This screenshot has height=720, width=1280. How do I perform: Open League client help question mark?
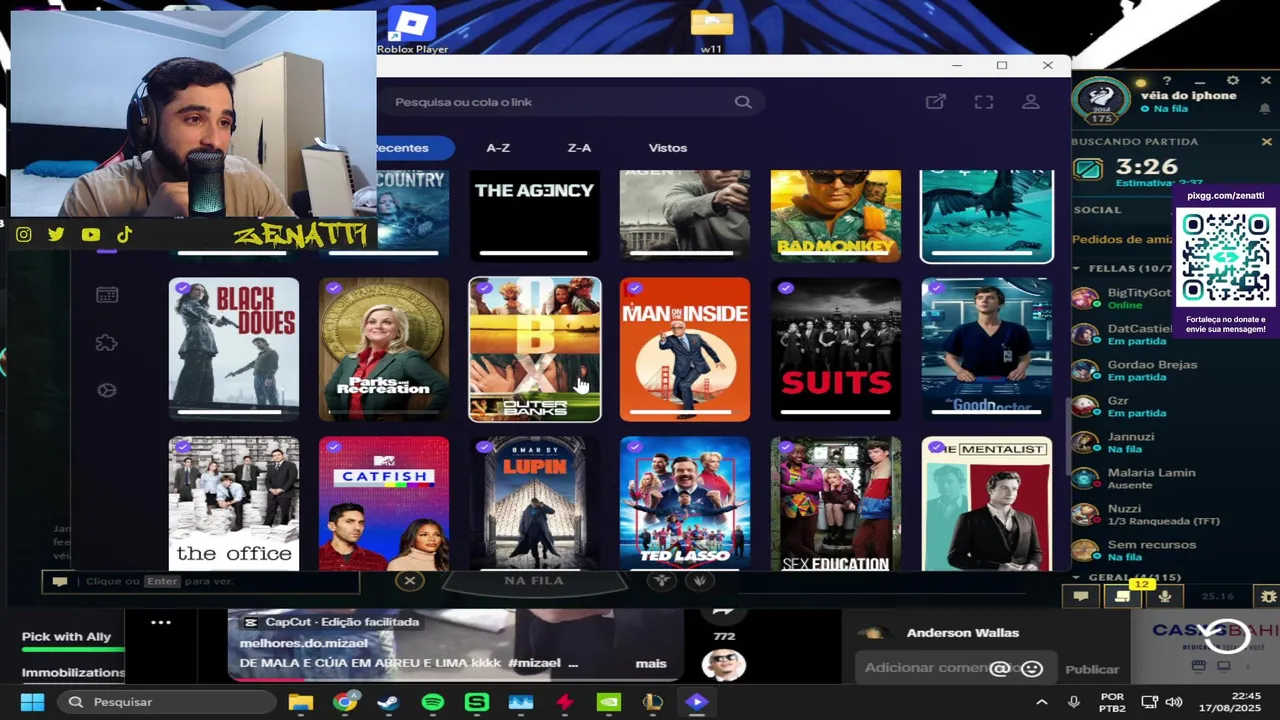click(x=1166, y=81)
